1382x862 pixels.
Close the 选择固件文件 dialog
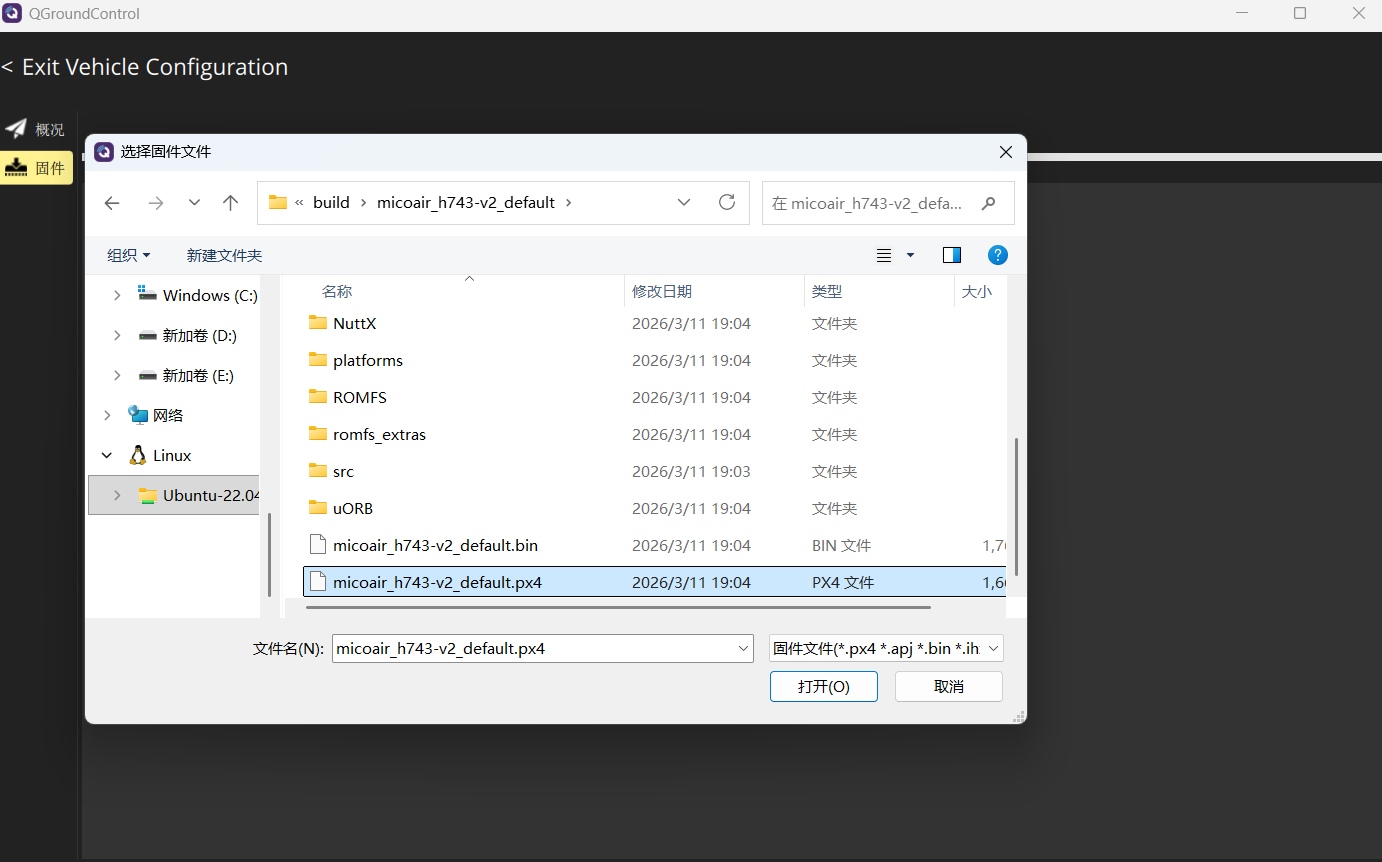pyautogui.click(x=1006, y=152)
